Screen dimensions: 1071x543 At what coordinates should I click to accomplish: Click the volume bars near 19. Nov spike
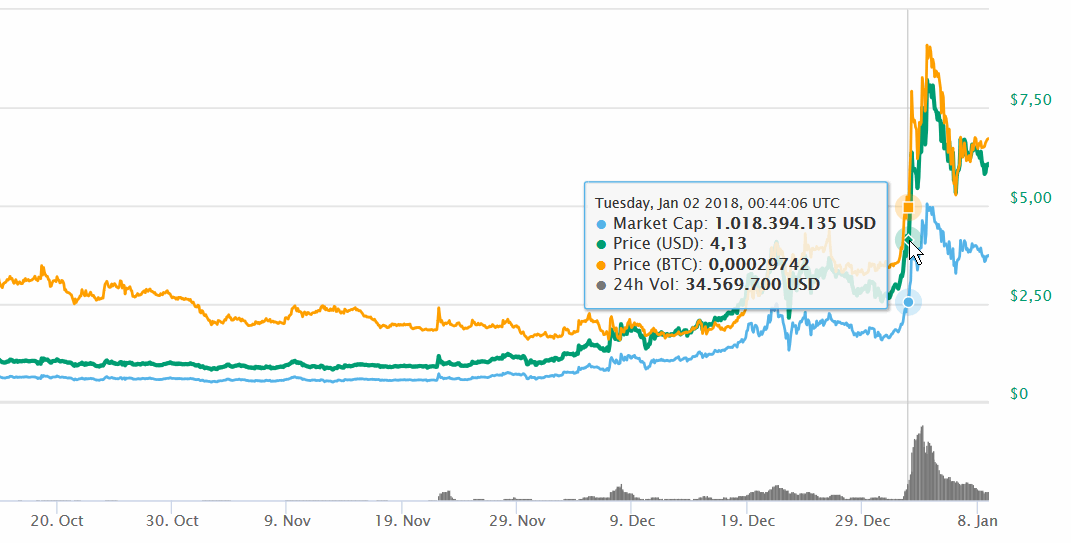(445, 496)
